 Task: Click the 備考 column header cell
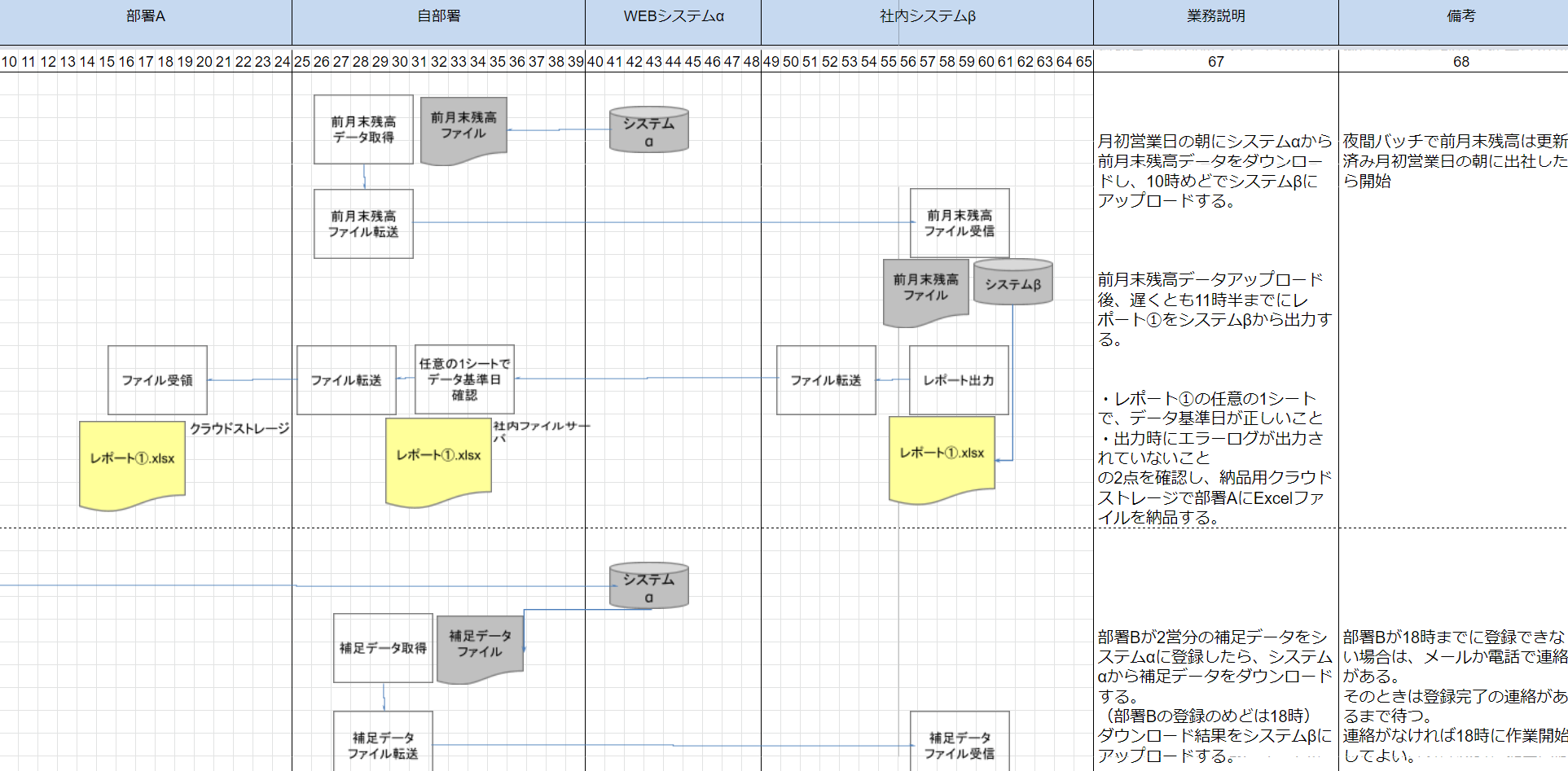[x=1460, y=16]
